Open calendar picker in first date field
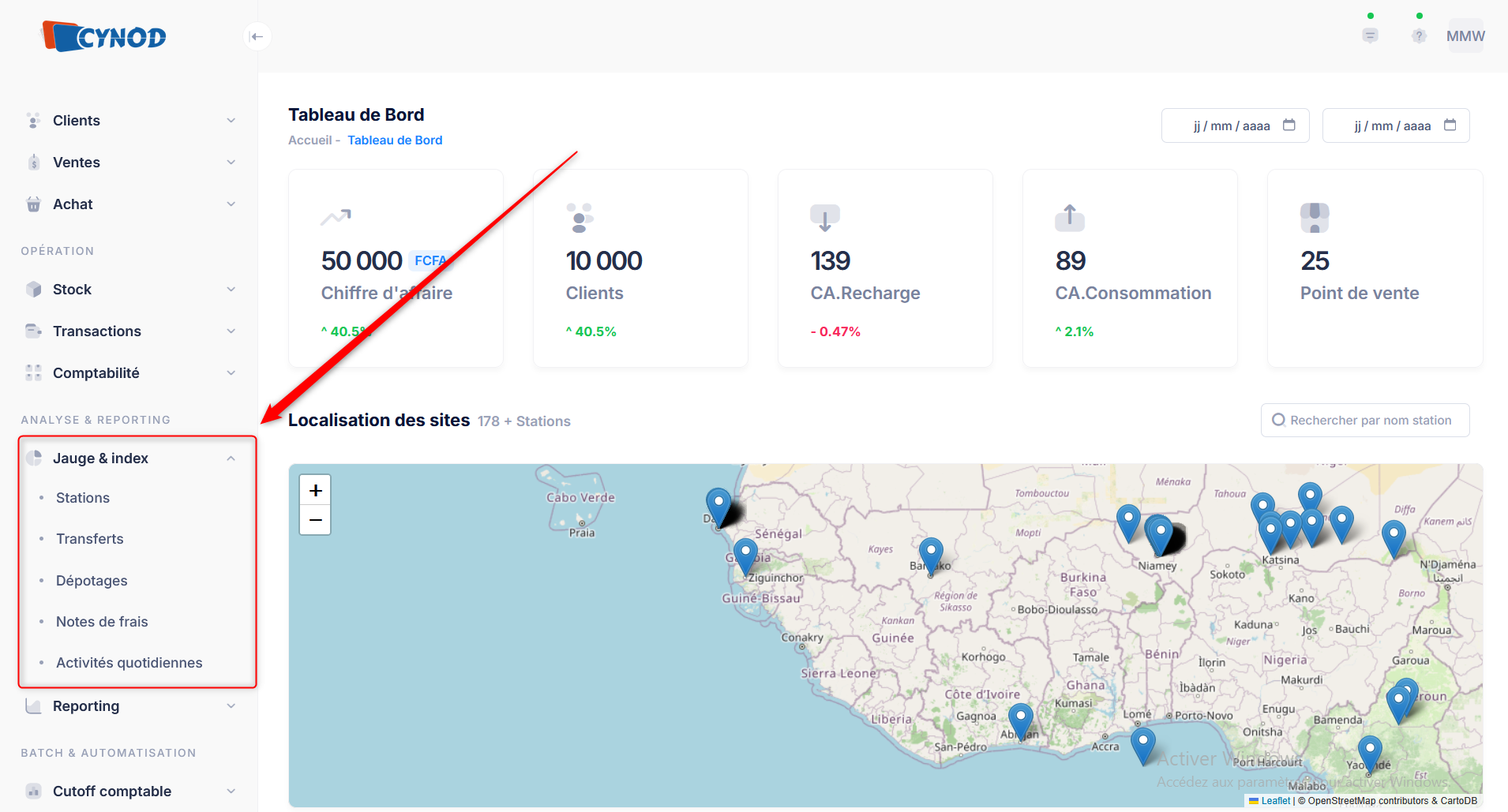Viewport: 1508px width, 812px height. [x=1289, y=125]
